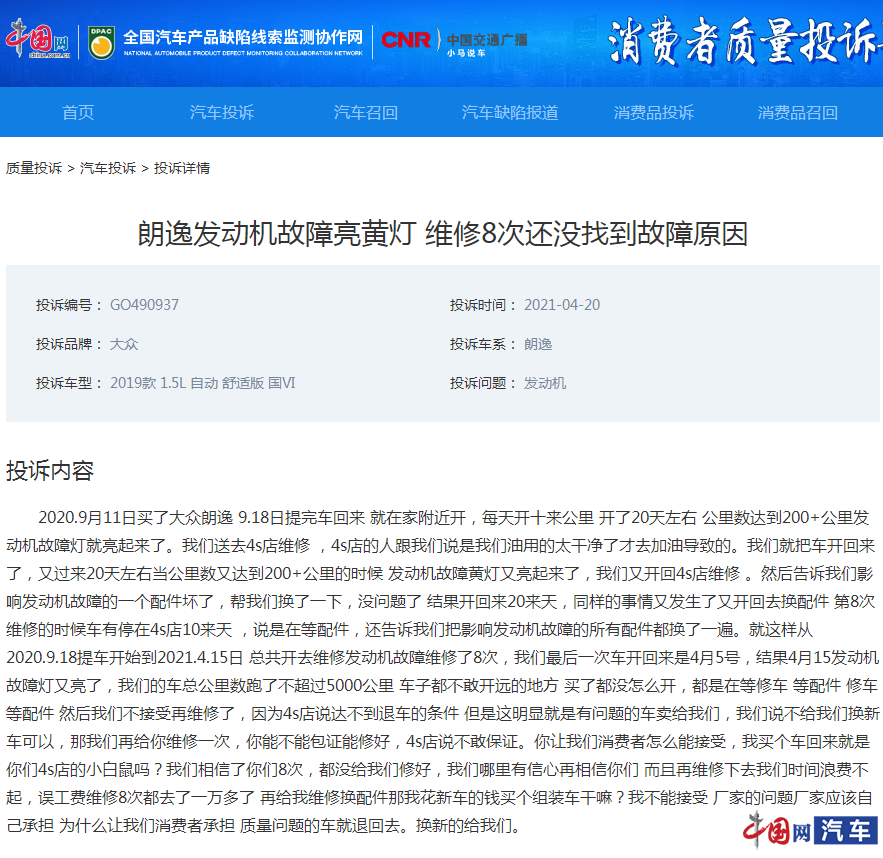The width and height of the screenshot is (883, 858).
Task: Click the 投诉车型 label
Action: tap(68, 383)
